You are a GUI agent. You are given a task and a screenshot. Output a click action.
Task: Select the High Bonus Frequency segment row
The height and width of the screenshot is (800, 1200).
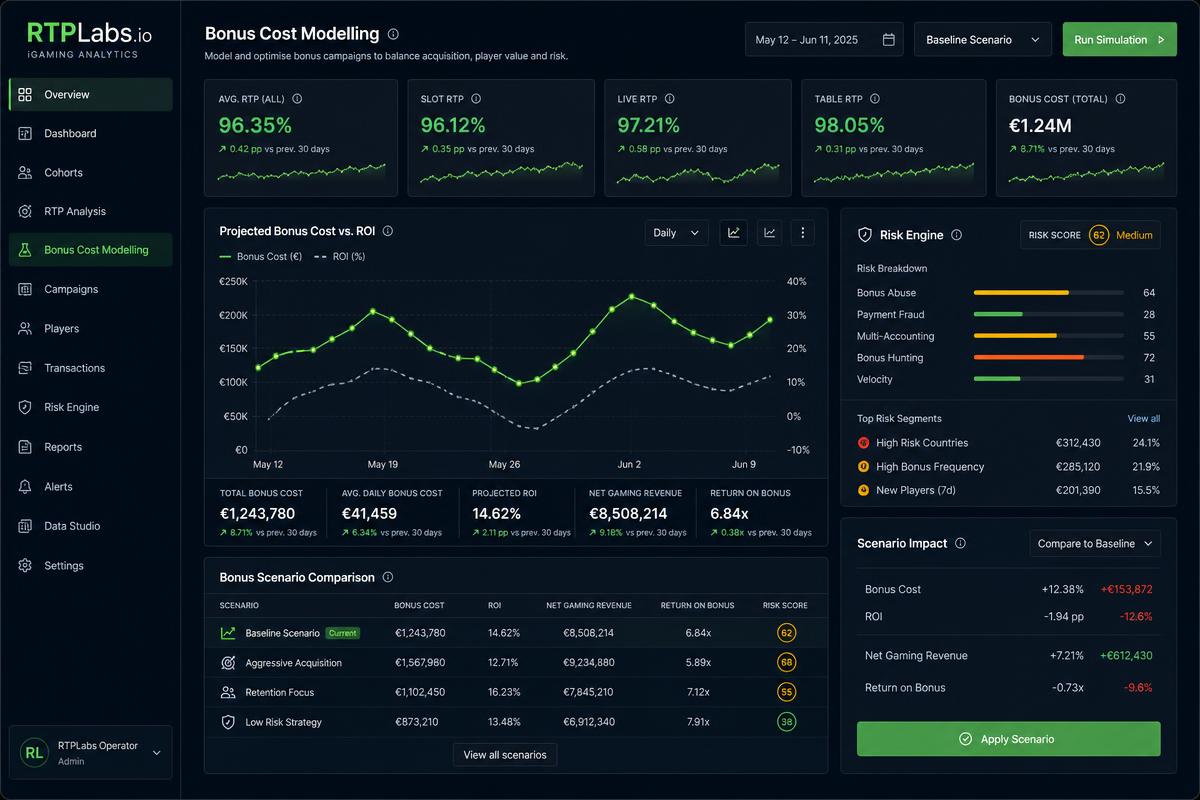[1009, 467]
